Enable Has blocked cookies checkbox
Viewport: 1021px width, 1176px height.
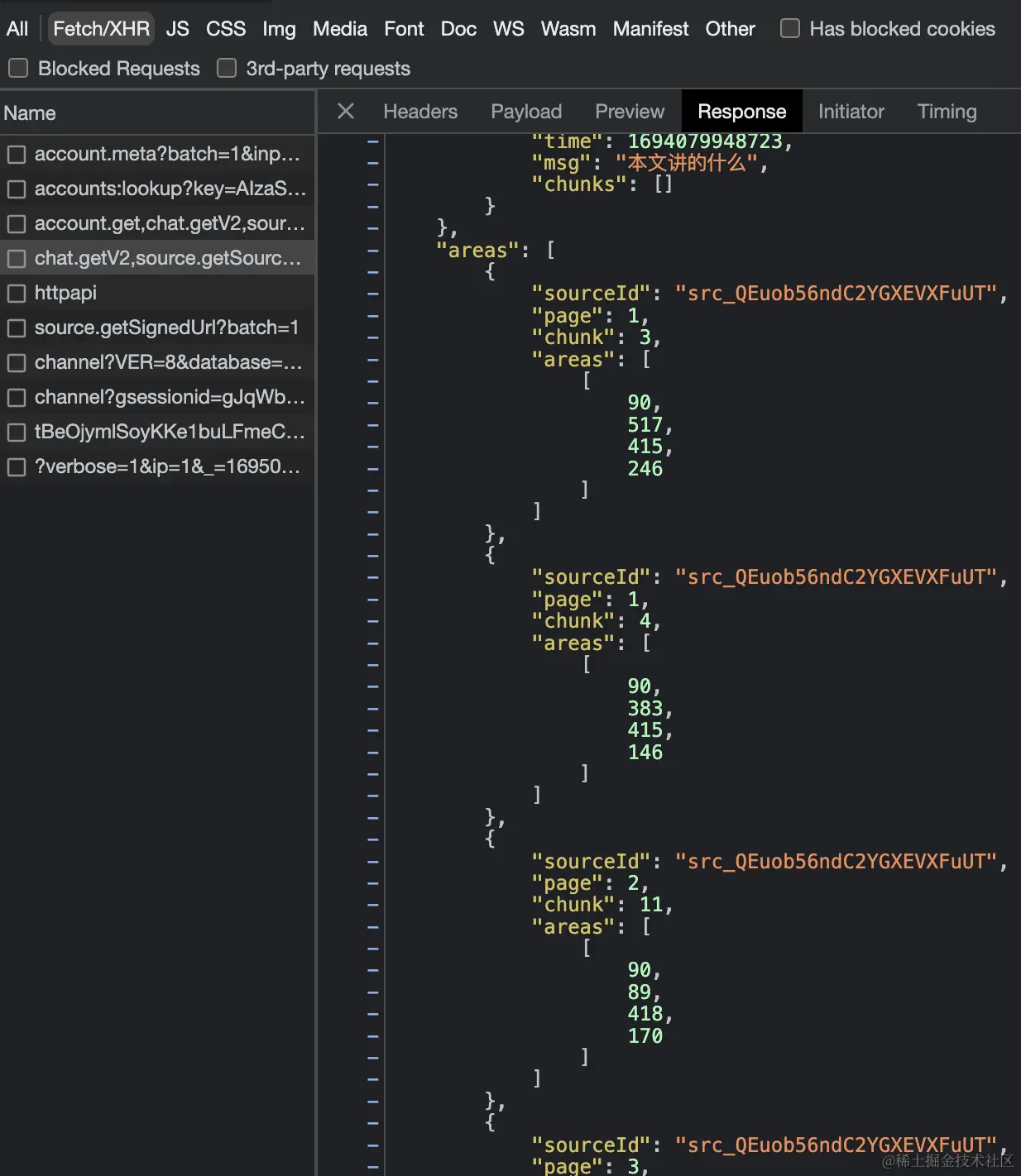pos(790,28)
